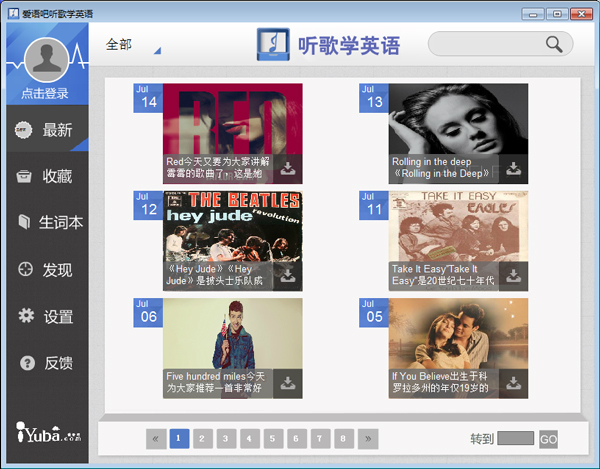This screenshot has height=469, width=600.
Task: Download the If You Believe song
Action: coord(514,384)
